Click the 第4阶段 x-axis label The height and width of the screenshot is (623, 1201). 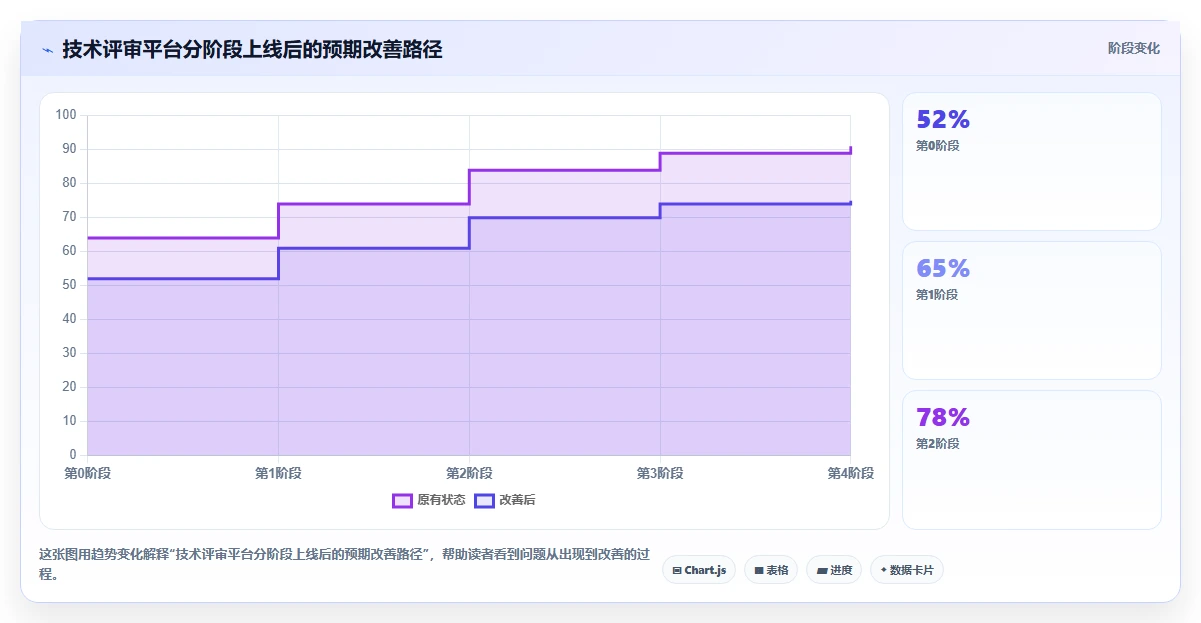[x=851, y=473]
